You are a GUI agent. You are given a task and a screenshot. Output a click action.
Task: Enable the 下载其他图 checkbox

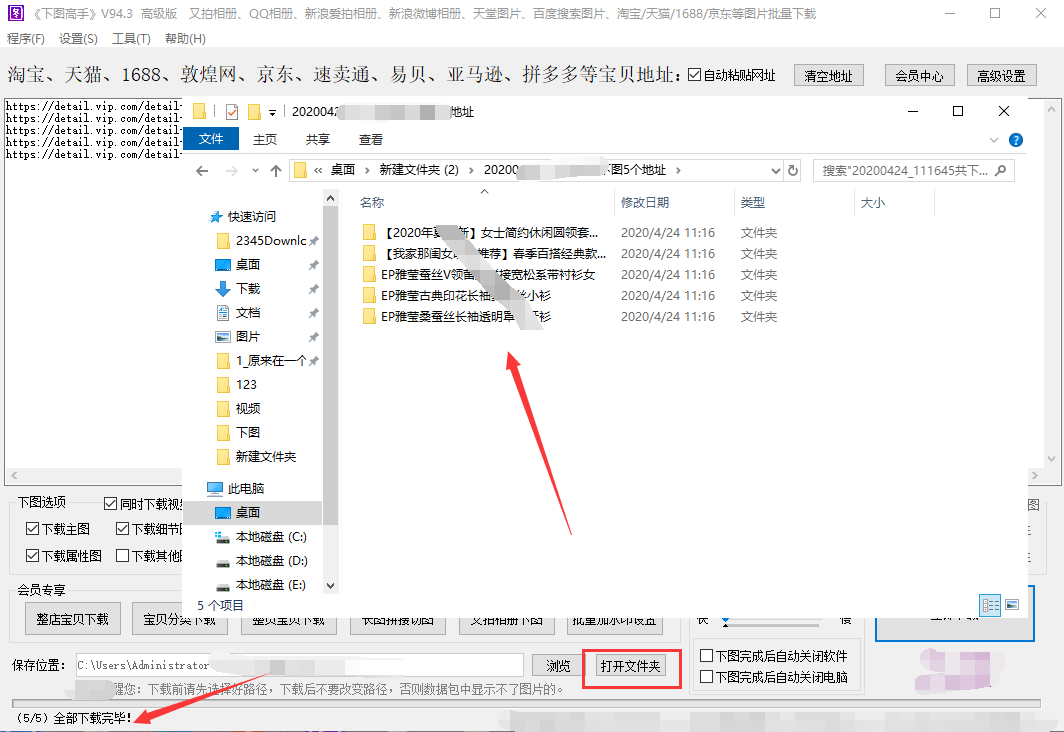pyautogui.click(x=120, y=555)
